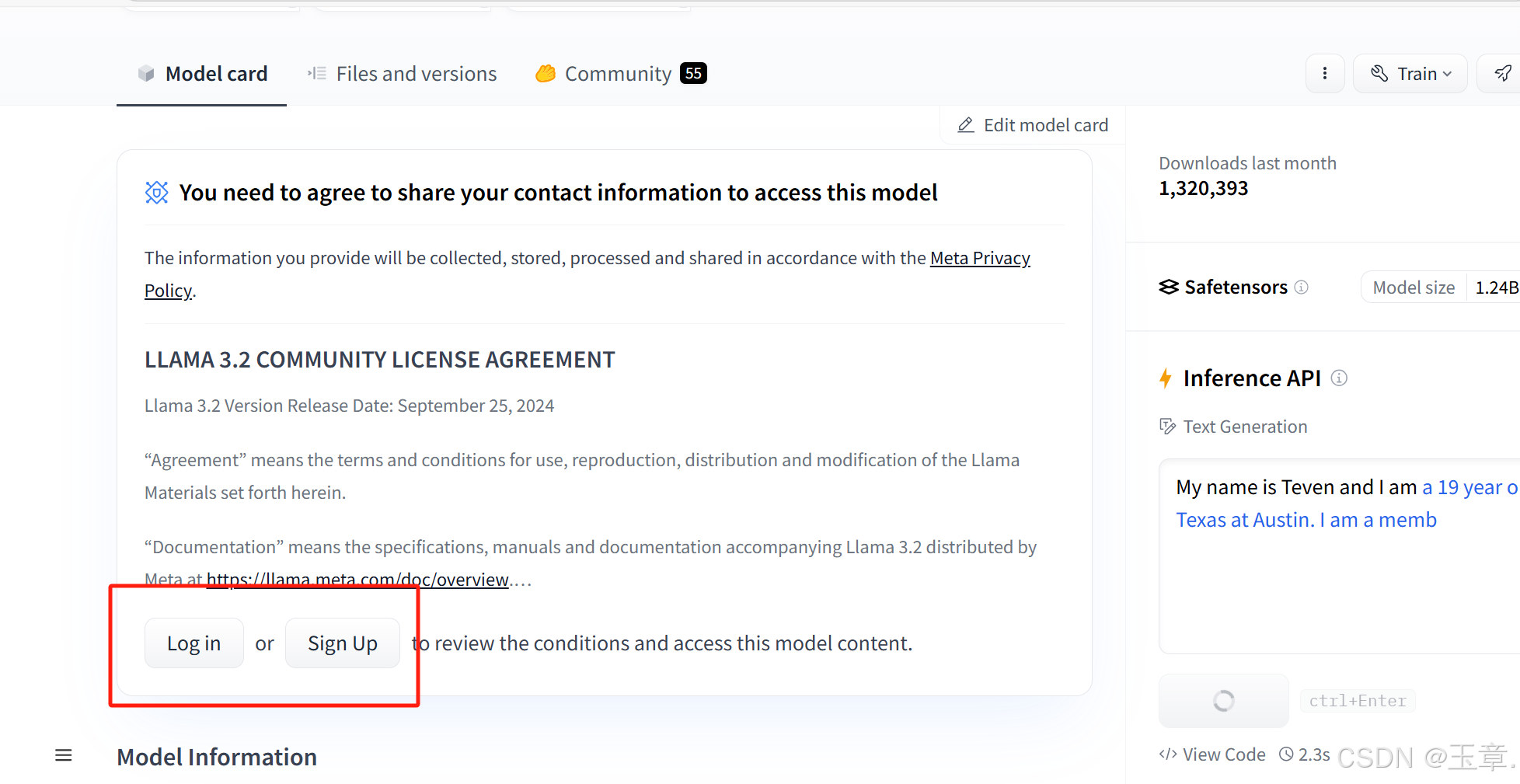Open the Model card tab
1520x784 pixels.
point(202,74)
